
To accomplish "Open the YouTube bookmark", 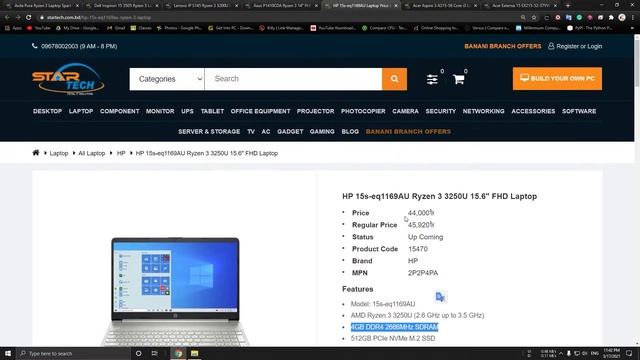I will [x=39, y=28].
